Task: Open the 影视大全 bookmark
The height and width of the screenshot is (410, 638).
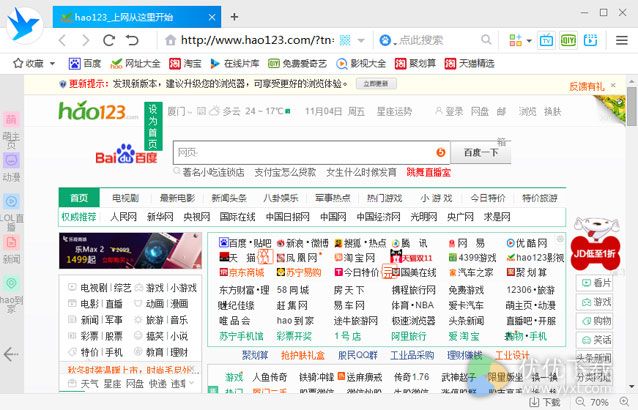Action: pyautogui.click(x=361, y=63)
